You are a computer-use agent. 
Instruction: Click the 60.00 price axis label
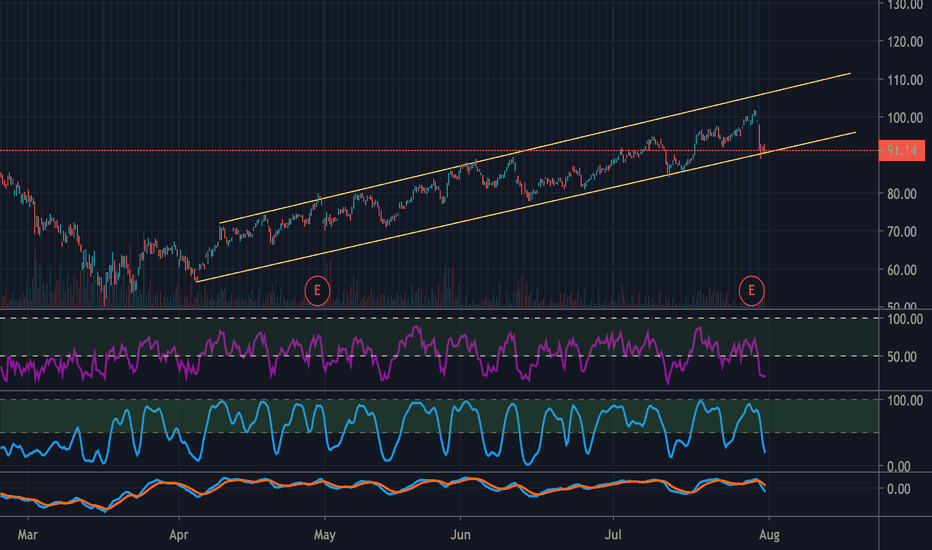pos(902,270)
